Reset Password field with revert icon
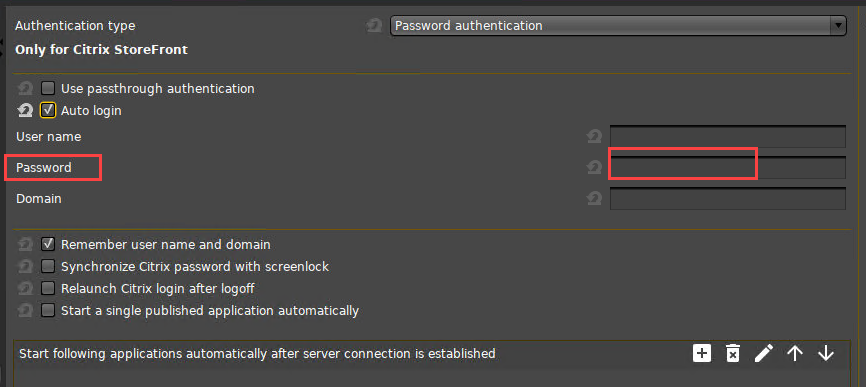Screen dimensions: 866x387 [594, 167]
